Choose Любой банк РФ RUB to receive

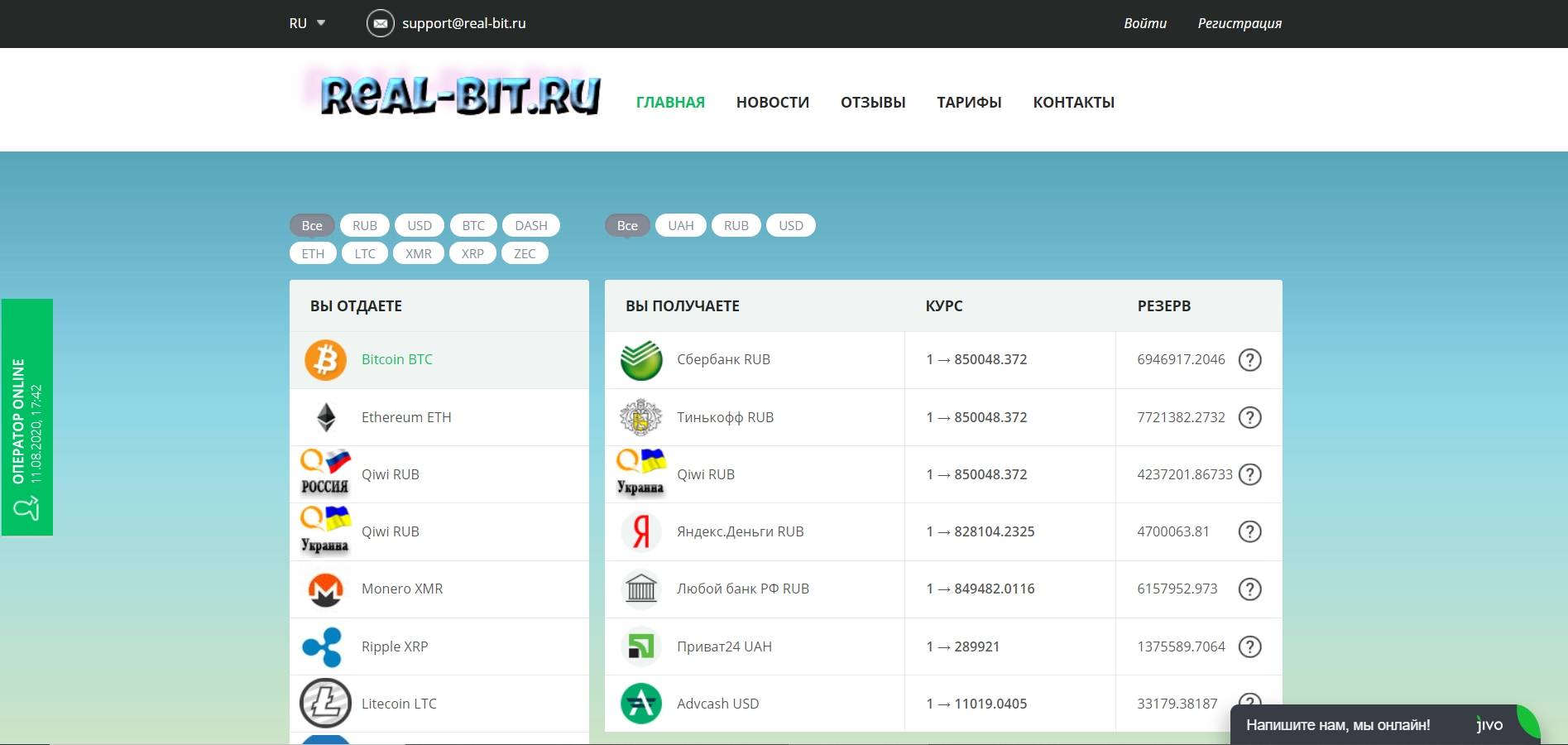pyautogui.click(x=943, y=589)
